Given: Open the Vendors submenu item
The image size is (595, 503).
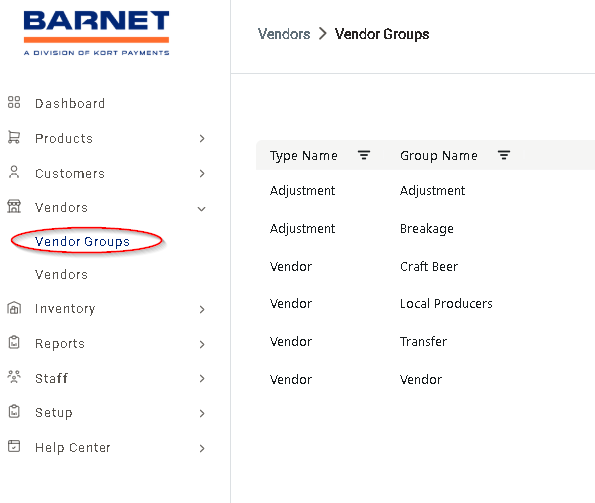Looking at the screenshot, I should click(x=61, y=274).
